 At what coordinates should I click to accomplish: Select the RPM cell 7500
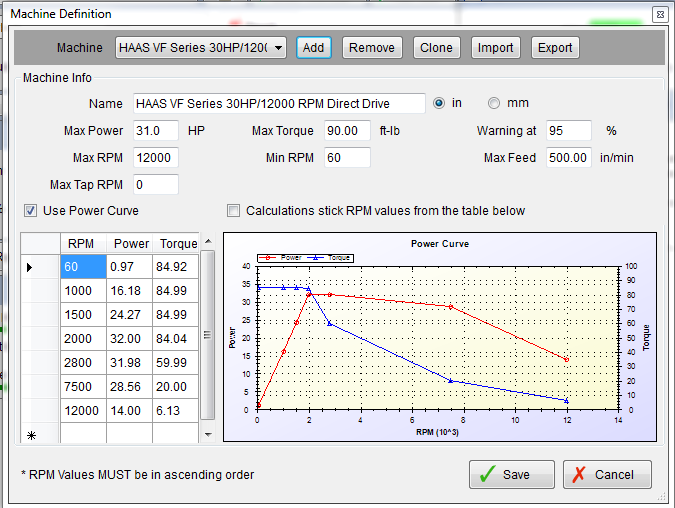coord(83,387)
